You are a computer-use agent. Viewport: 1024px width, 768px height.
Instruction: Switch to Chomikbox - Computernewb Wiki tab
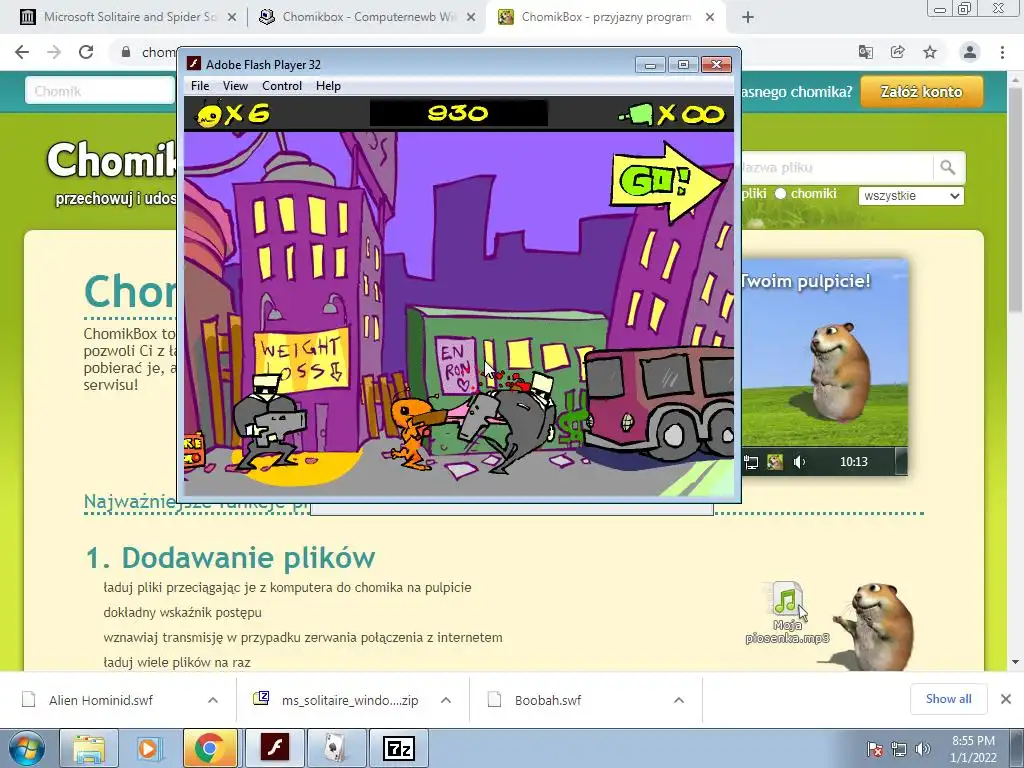(366, 17)
